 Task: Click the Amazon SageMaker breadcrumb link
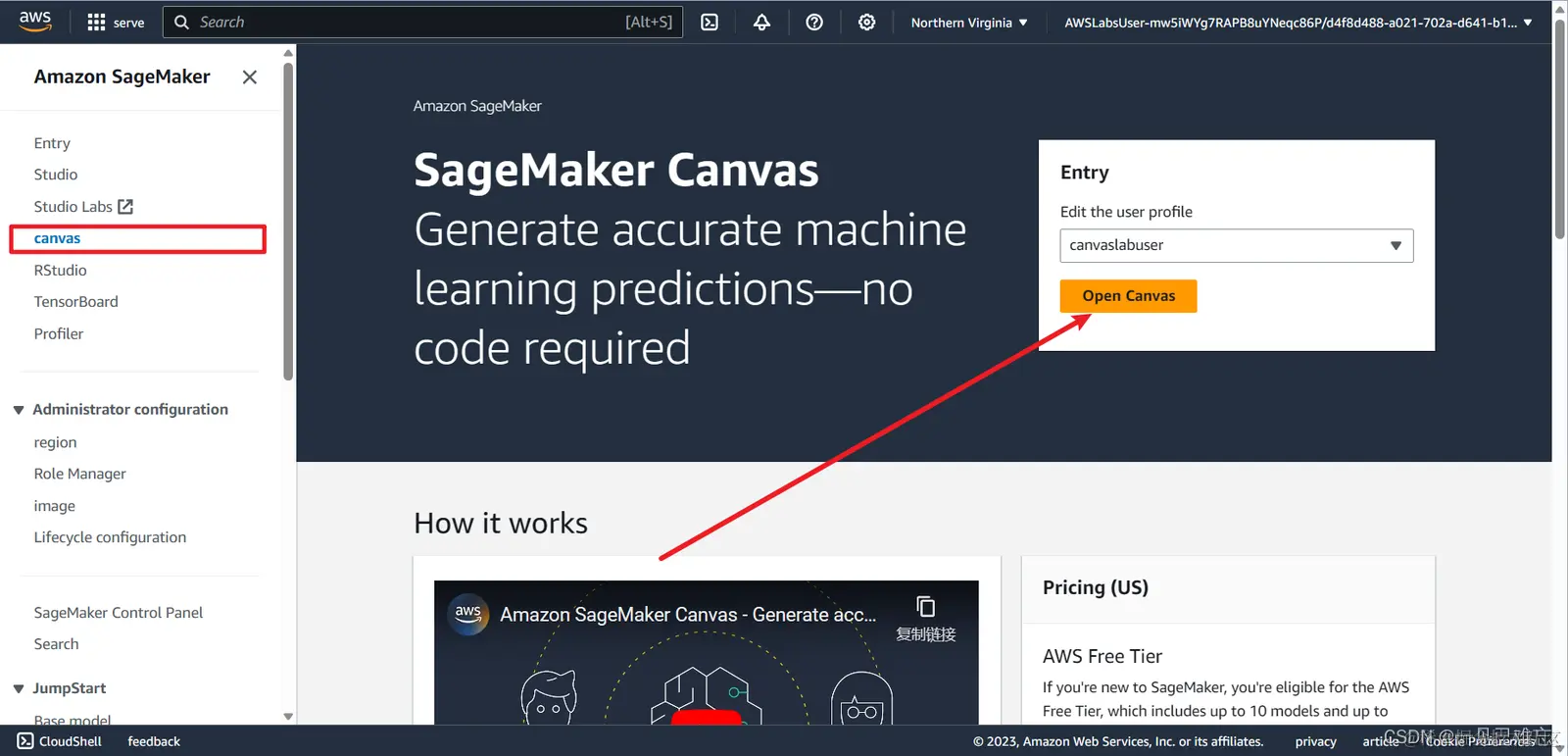tap(477, 106)
